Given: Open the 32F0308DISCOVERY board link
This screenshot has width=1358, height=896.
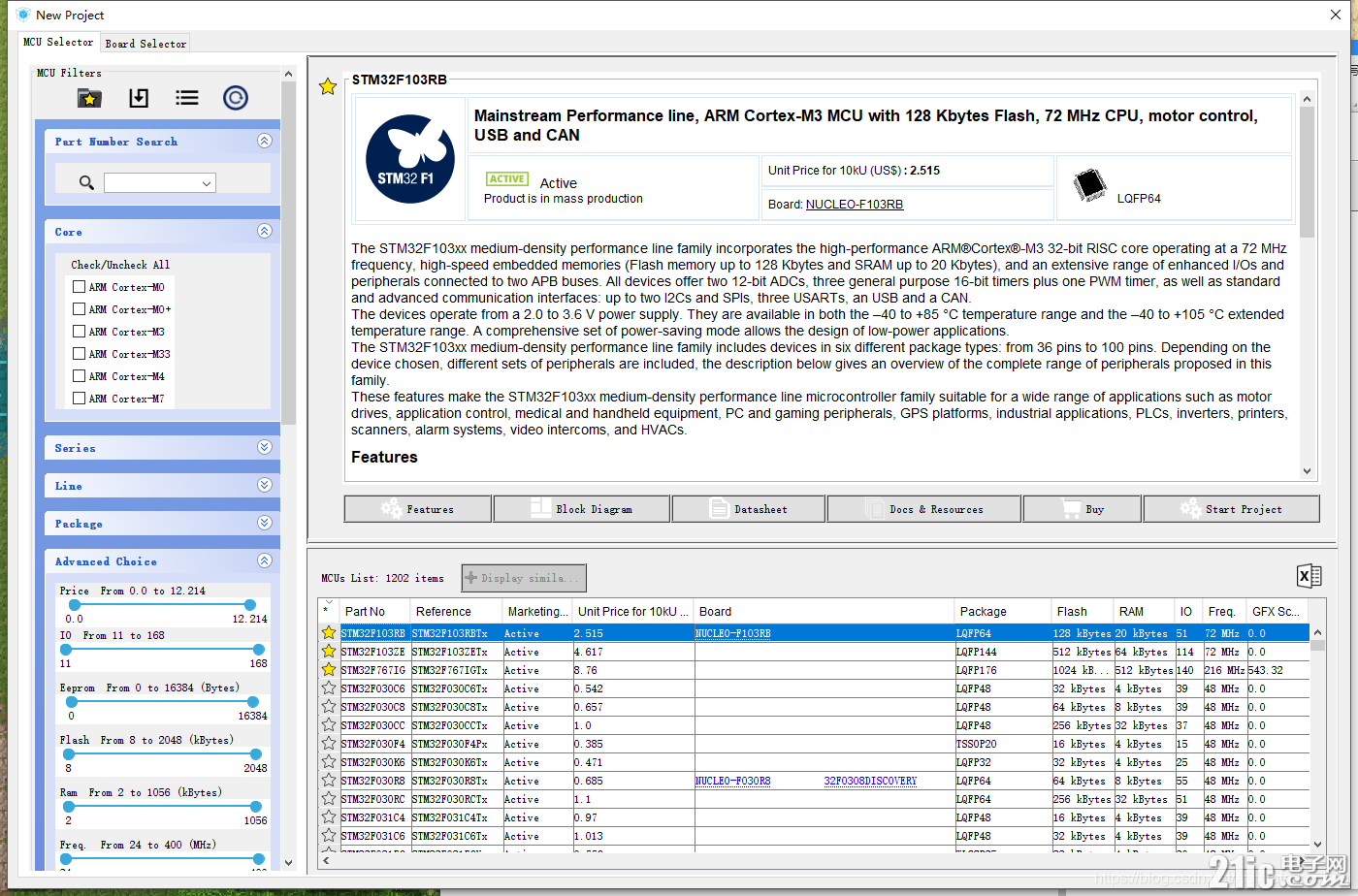Looking at the screenshot, I should point(870,781).
